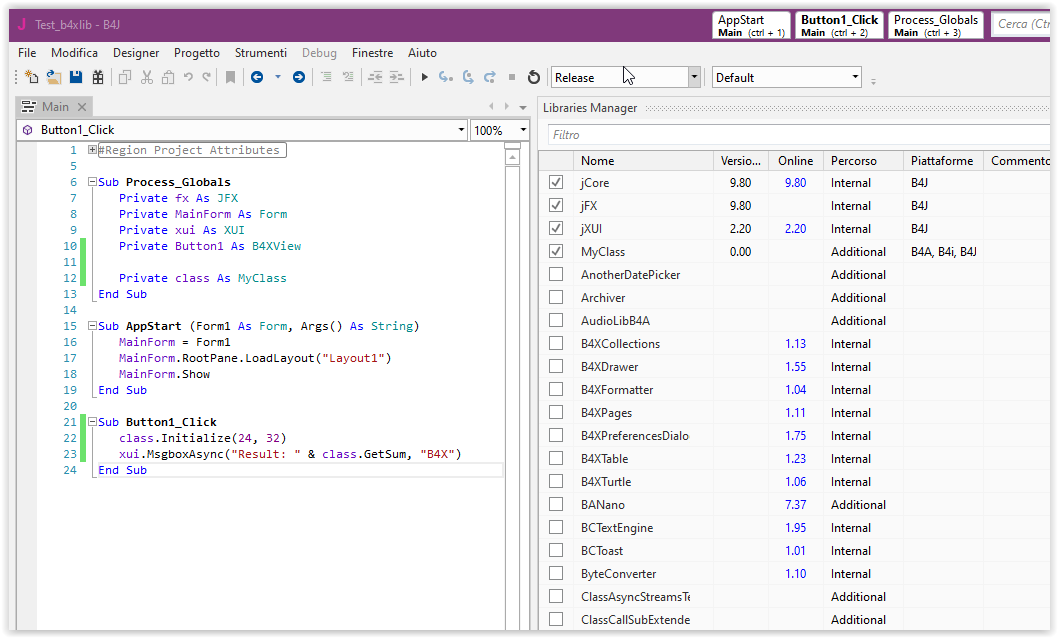
Task: Tick the BANano library checkbox
Action: coord(556,505)
